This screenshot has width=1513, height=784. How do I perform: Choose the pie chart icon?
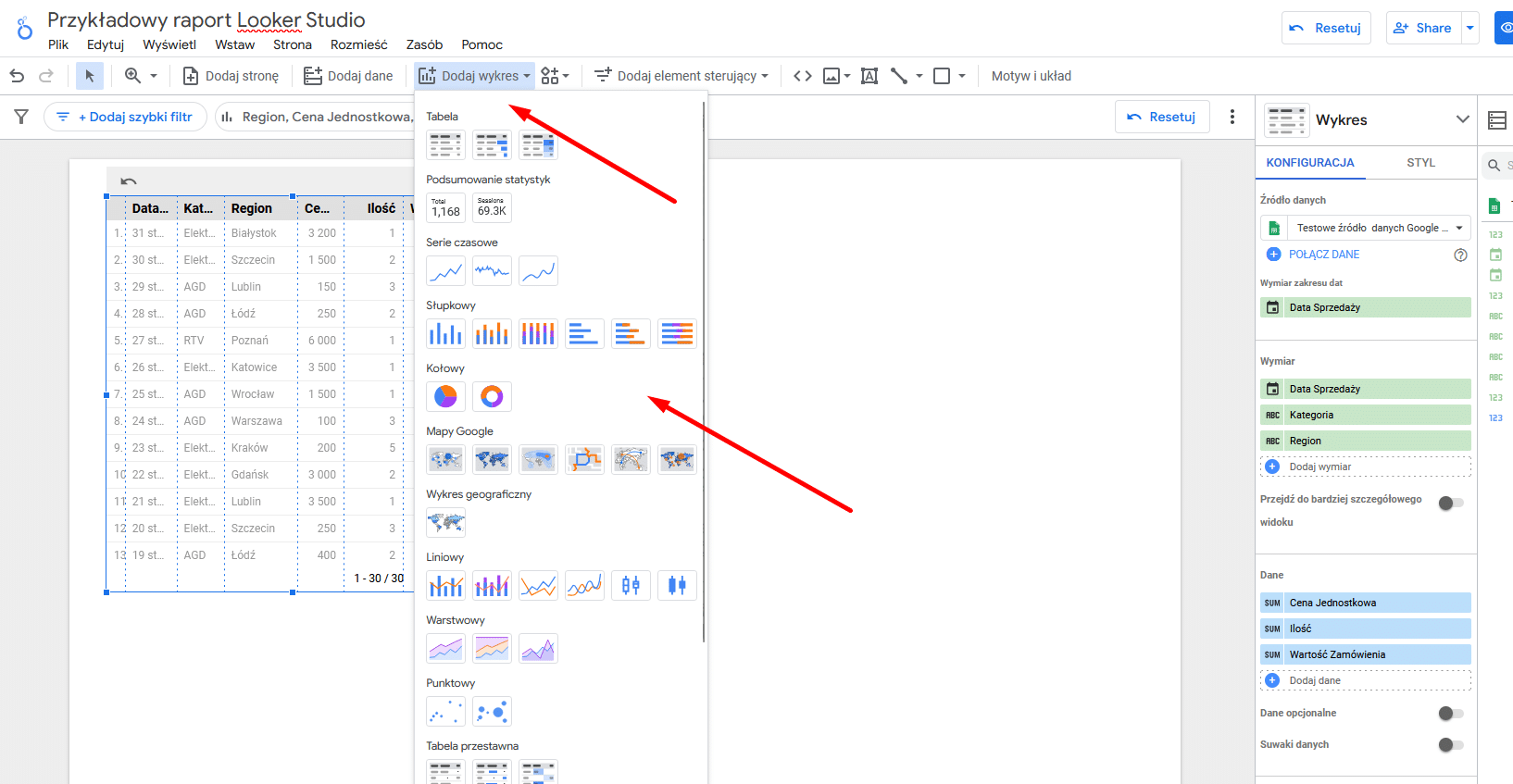pyautogui.click(x=445, y=396)
